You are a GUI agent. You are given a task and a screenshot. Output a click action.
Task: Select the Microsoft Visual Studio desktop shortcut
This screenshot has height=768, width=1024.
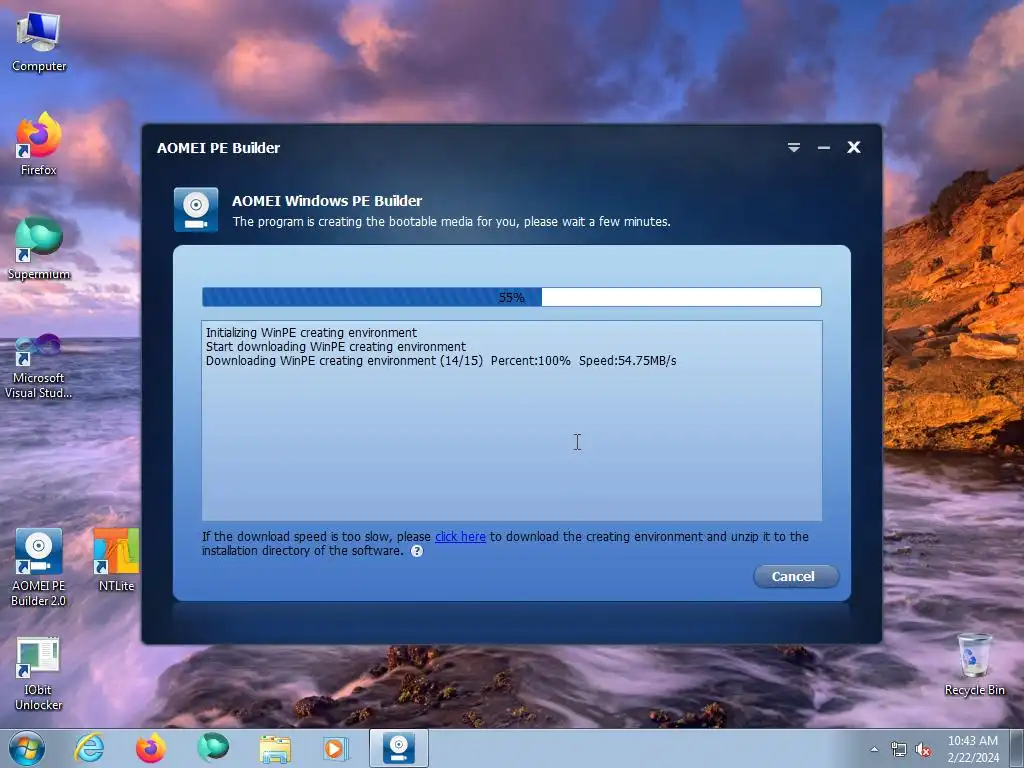click(x=39, y=366)
